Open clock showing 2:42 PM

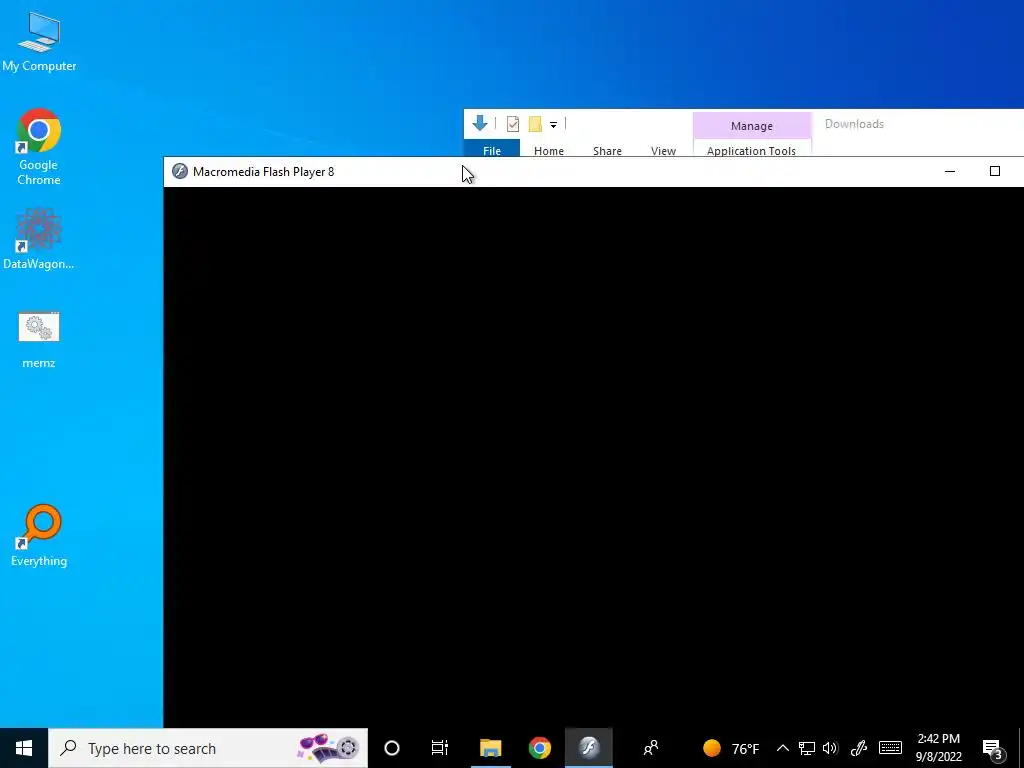pos(938,748)
